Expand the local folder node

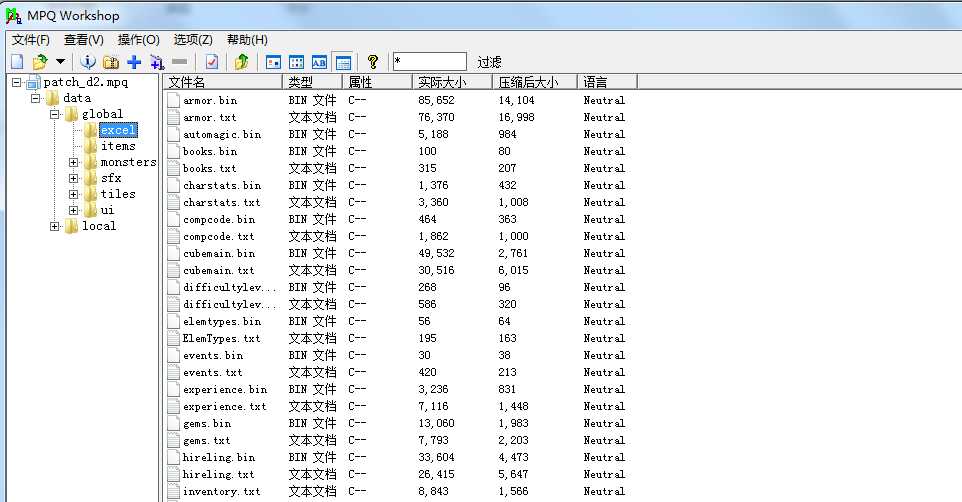click(55, 226)
